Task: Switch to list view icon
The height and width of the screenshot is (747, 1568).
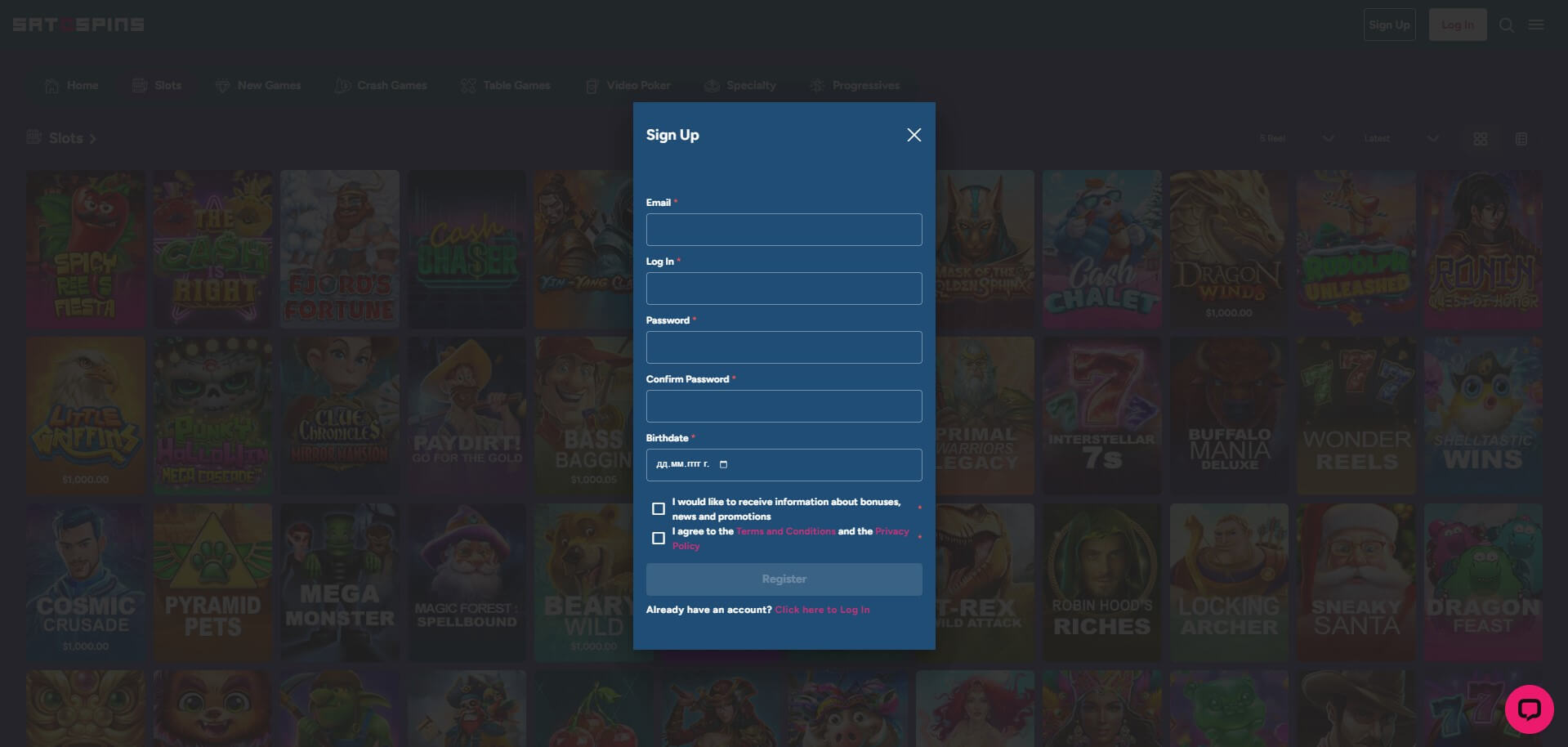Action: click(1521, 139)
